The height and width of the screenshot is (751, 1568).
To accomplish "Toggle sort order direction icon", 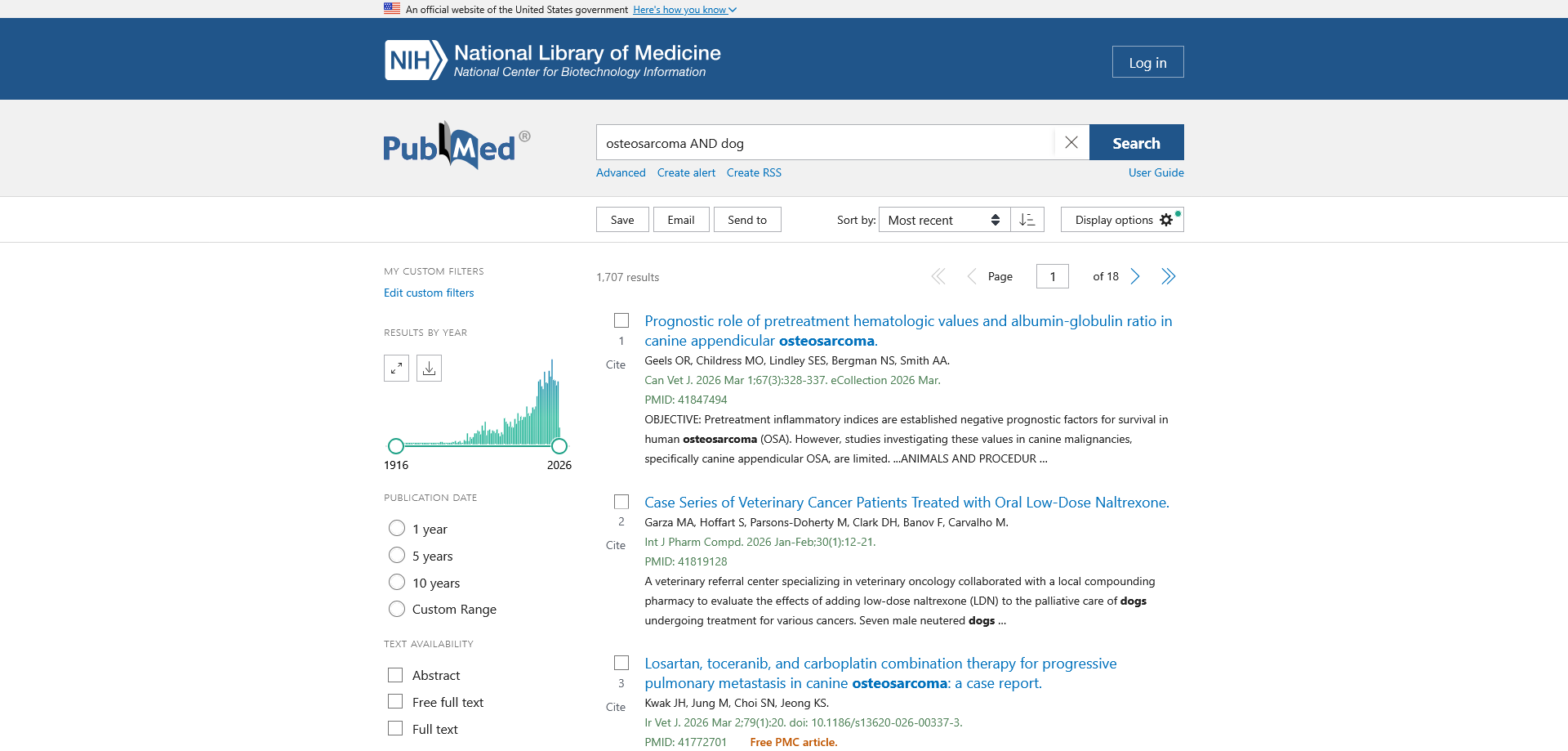I will coord(1027,220).
